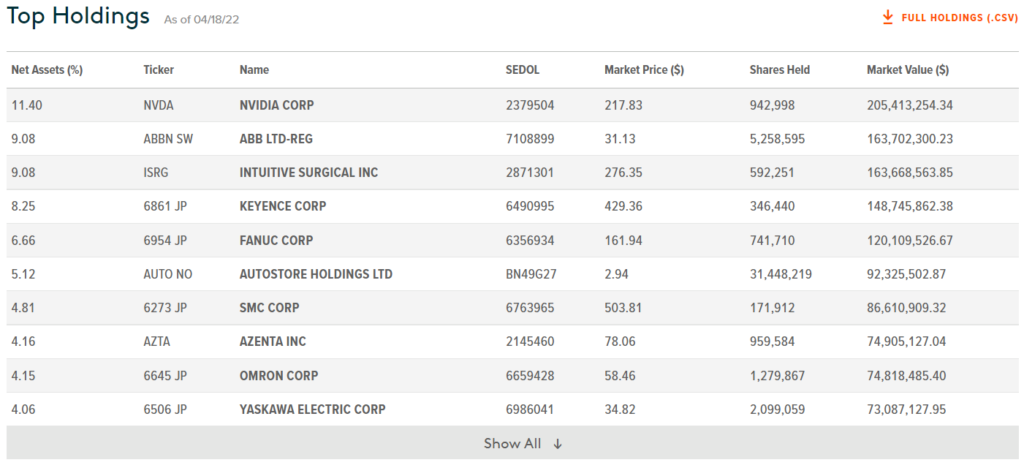The image size is (1024, 468).
Task: Click market value 205,413,254.34
Action: tap(910, 105)
